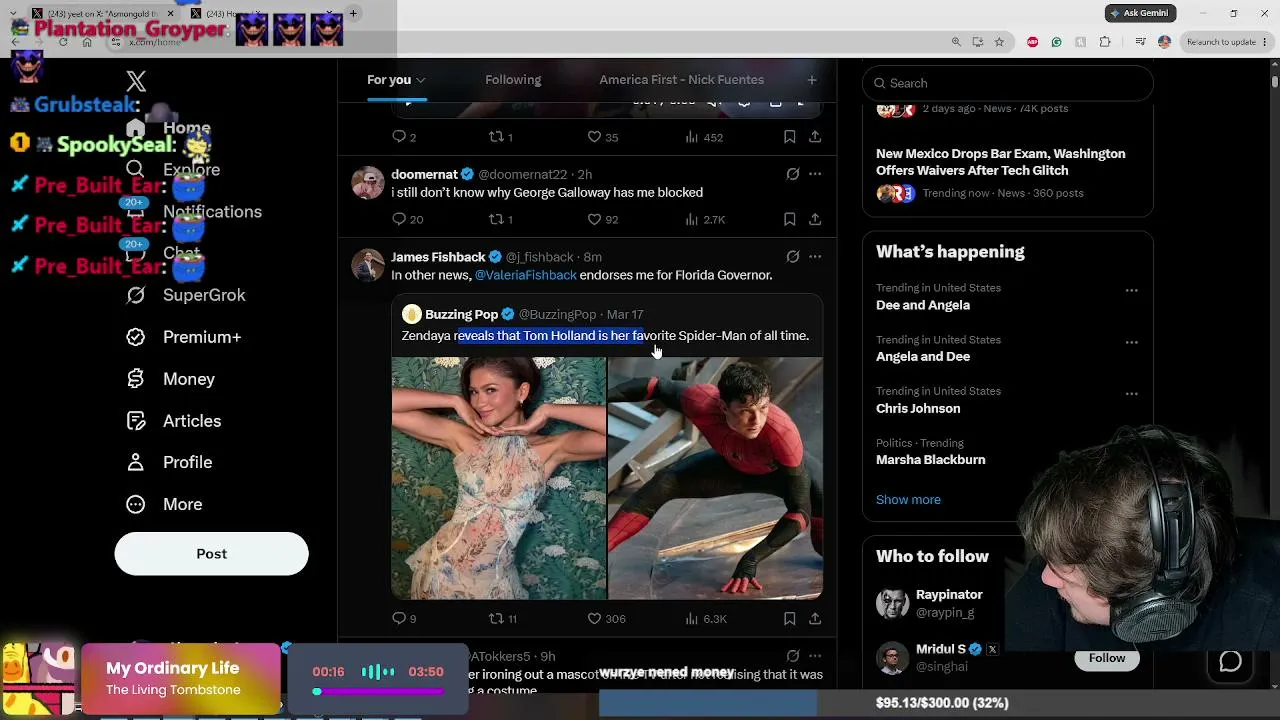Image resolution: width=1280 pixels, height=720 pixels.
Task: Open the Grammarly extension icon
Action: tap(1056, 42)
